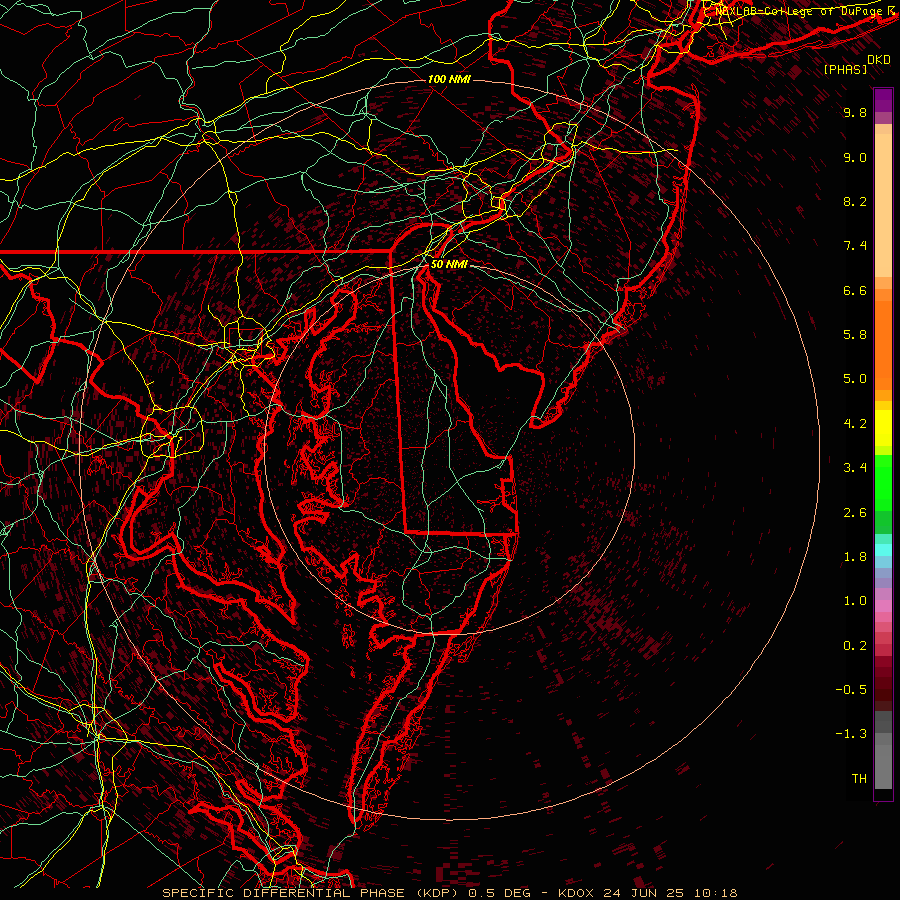Click the "100 NMI" range ring label
900x900 pixels.
point(449,79)
